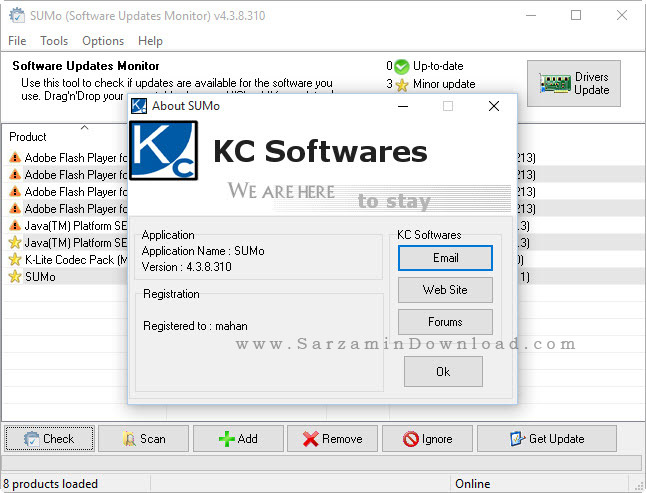This screenshot has width=646, height=493.
Task: Click the green plus icon on Add
Action: [227, 439]
